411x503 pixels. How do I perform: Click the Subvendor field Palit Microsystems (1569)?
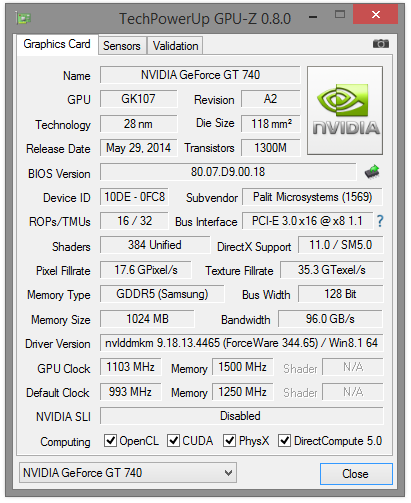tap(312, 197)
